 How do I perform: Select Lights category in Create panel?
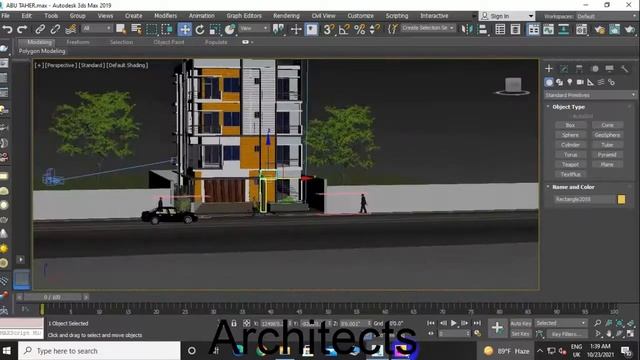(570, 82)
